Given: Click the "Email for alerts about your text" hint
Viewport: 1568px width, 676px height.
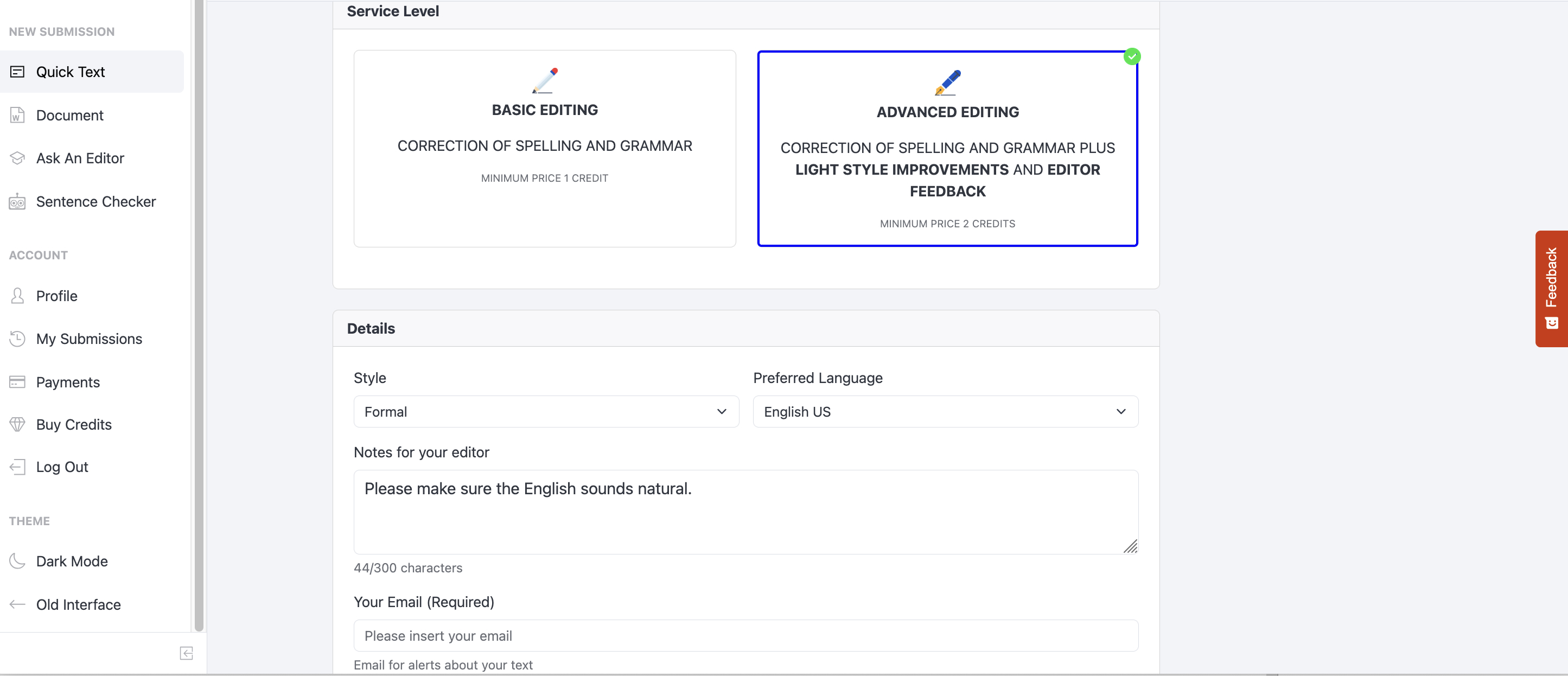Looking at the screenshot, I should pyautogui.click(x=443, y=665).
